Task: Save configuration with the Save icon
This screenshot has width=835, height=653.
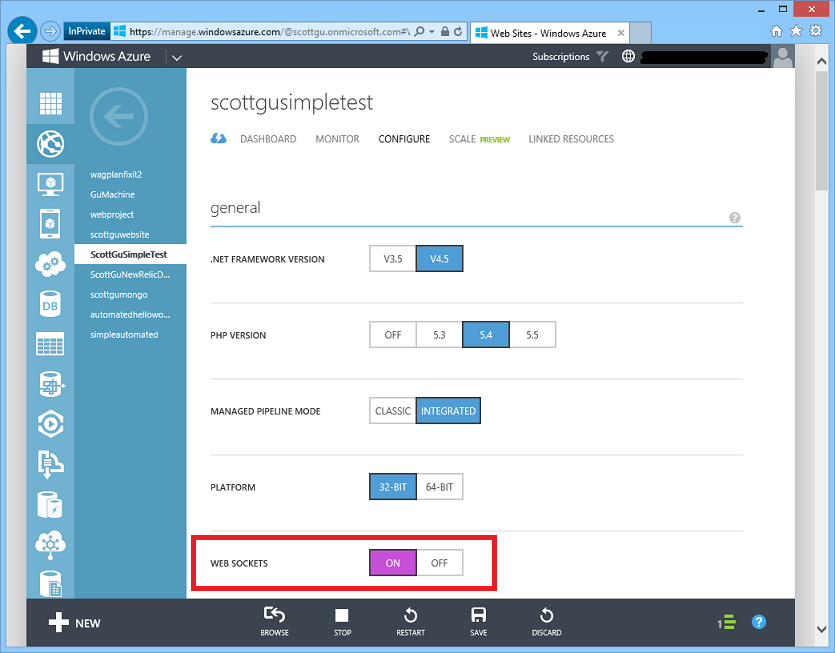Action: [478, 621]
